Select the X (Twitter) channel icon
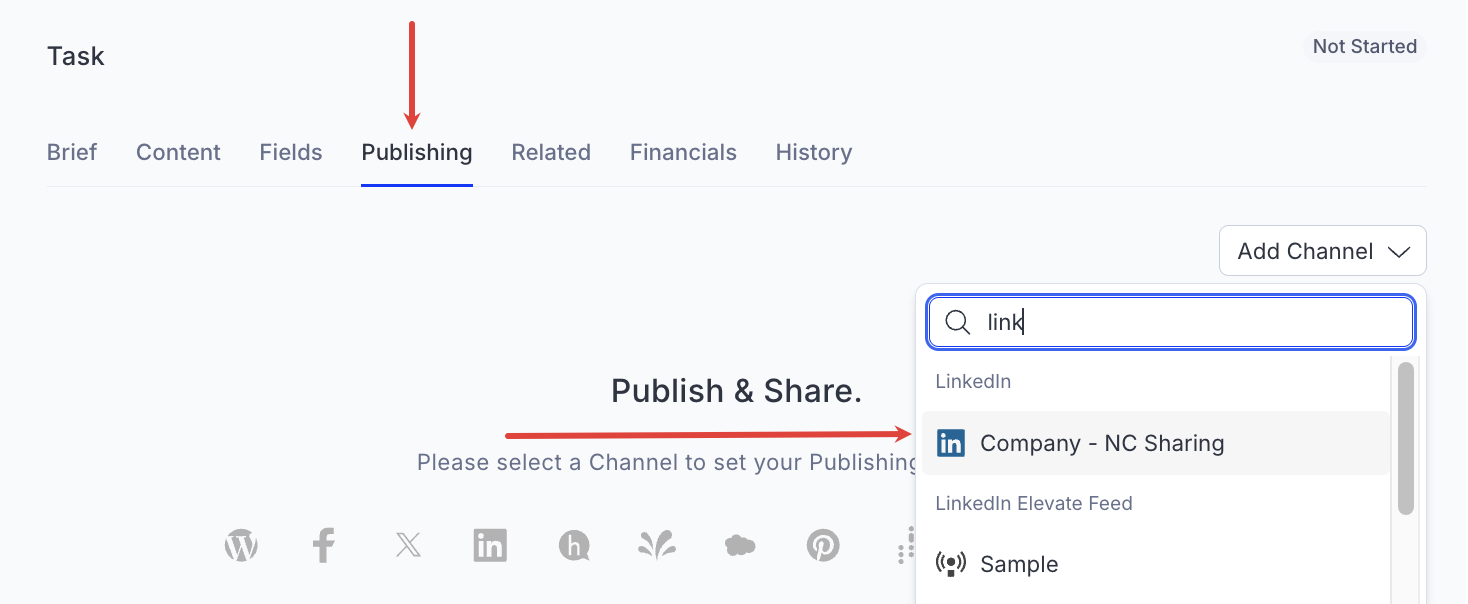The image size is (1468, 604). tap(407, 545)
